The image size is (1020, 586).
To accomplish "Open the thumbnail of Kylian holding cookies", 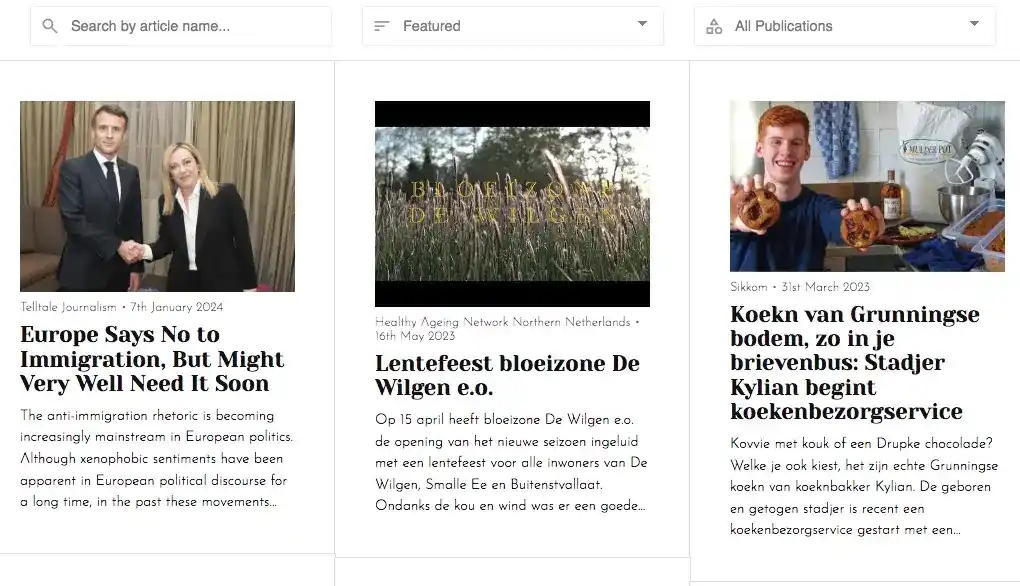I will (867, 186).
